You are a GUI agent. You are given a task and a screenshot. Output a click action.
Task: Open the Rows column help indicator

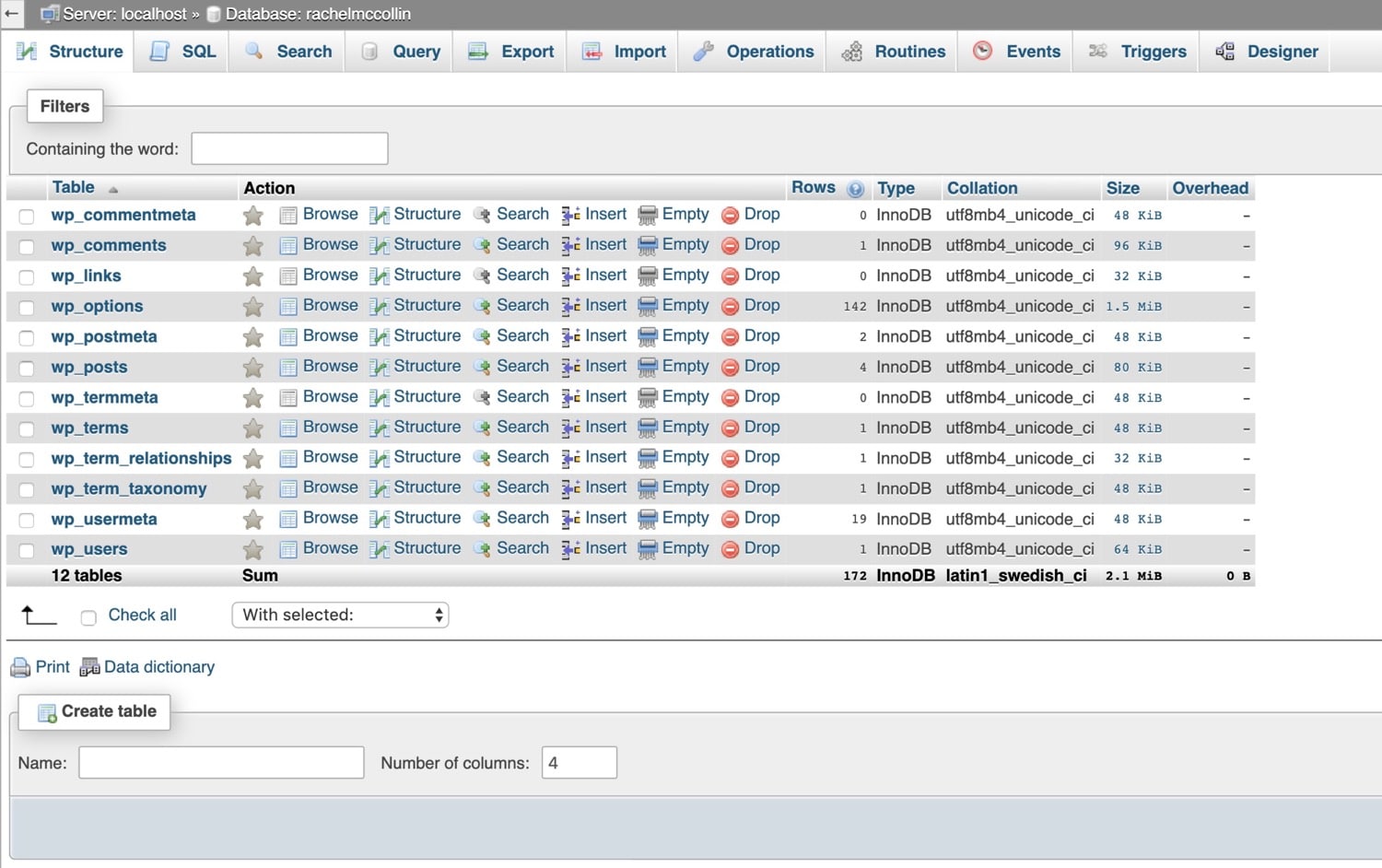tap(855, 187)
